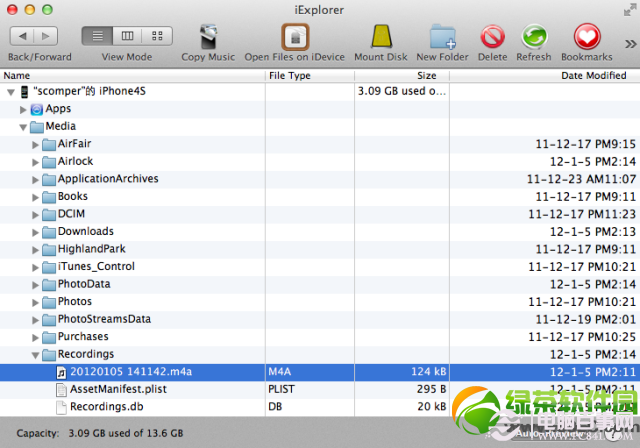The image size is (640, 448).
Task: Refresh the file listing
Action: (x=533, y=37)
